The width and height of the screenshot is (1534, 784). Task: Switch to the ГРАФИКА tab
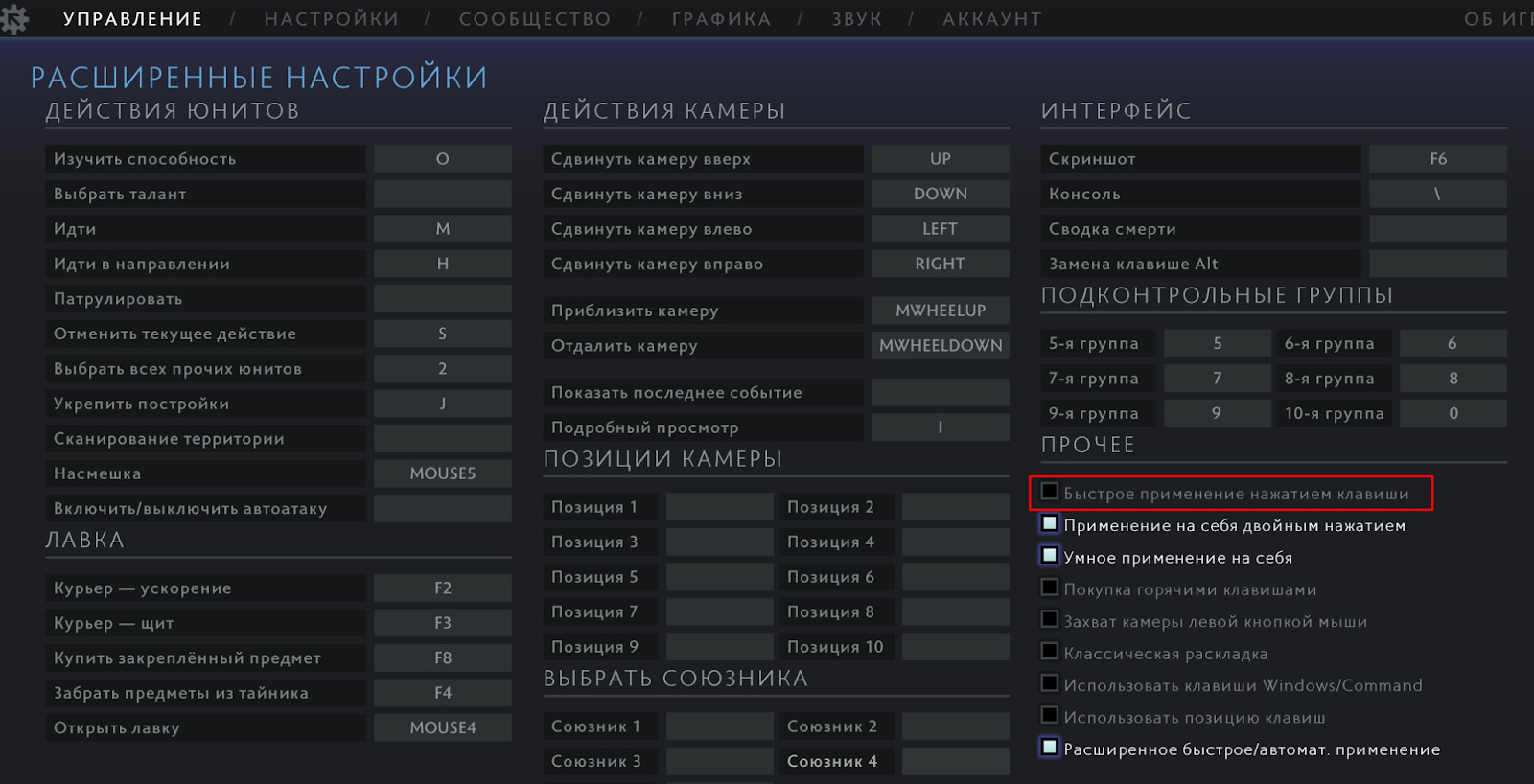(721, 19)
